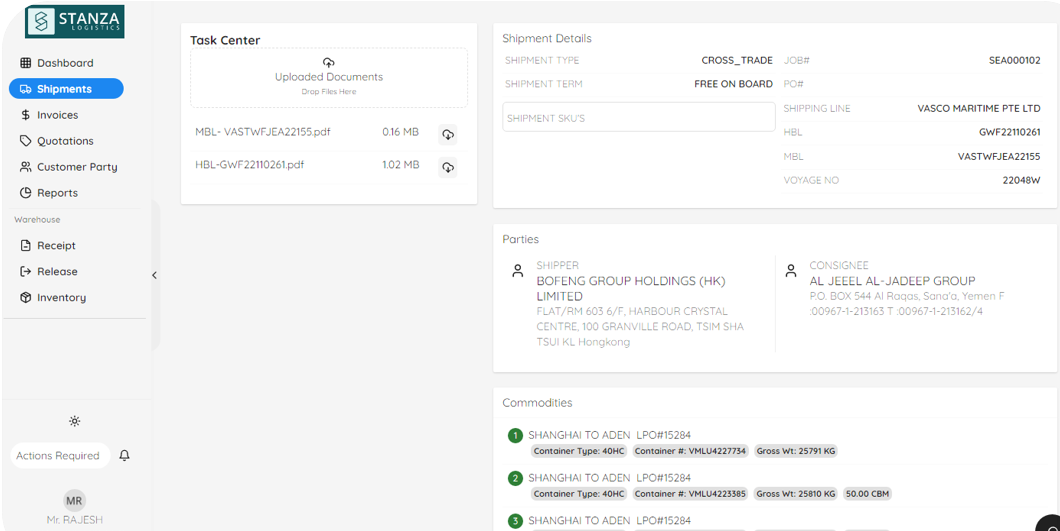
Task: Click the 0.16 MB file size
Action: tap(401, 132)
